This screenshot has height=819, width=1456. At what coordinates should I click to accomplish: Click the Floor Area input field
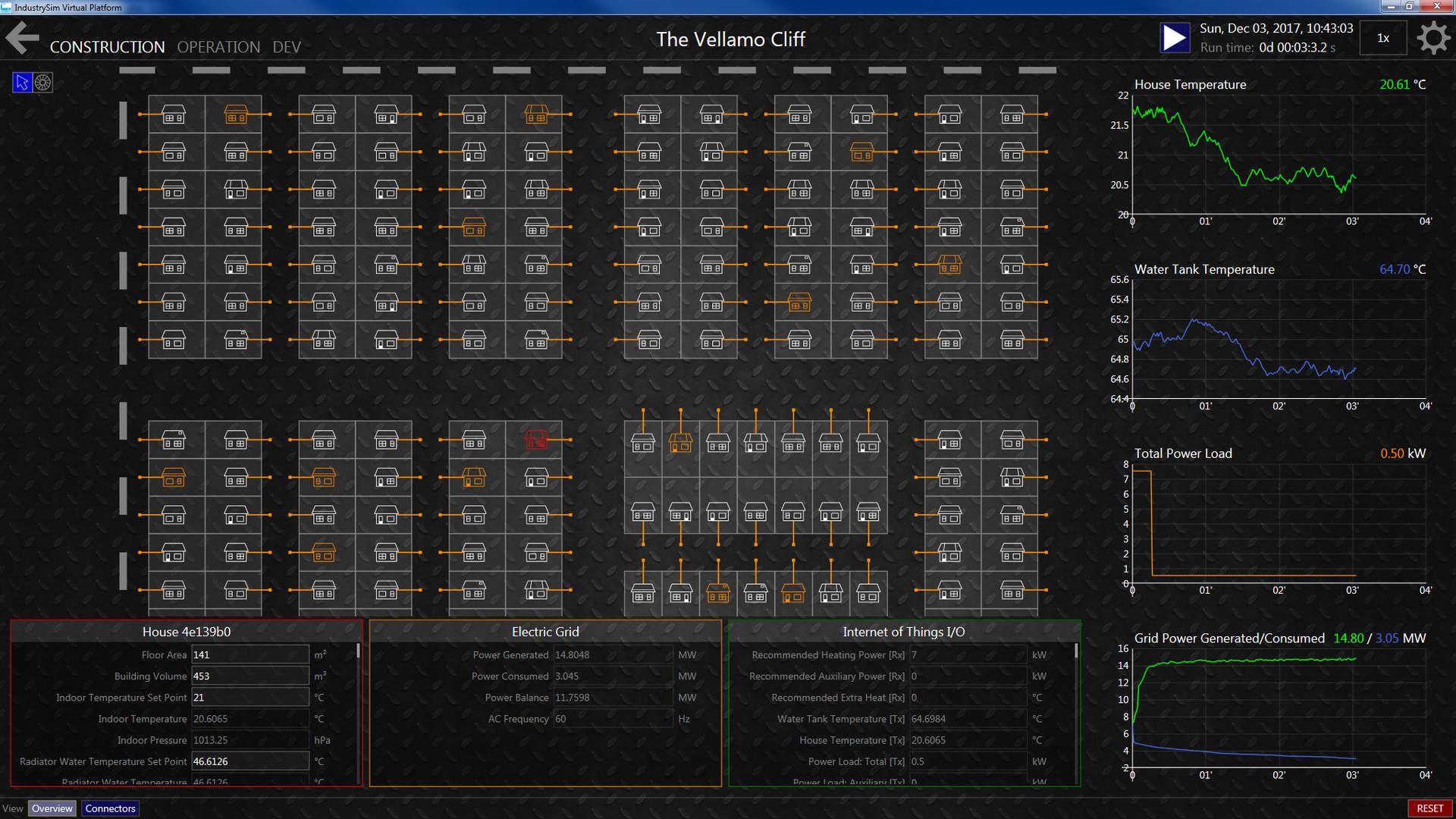pos(249,654)
